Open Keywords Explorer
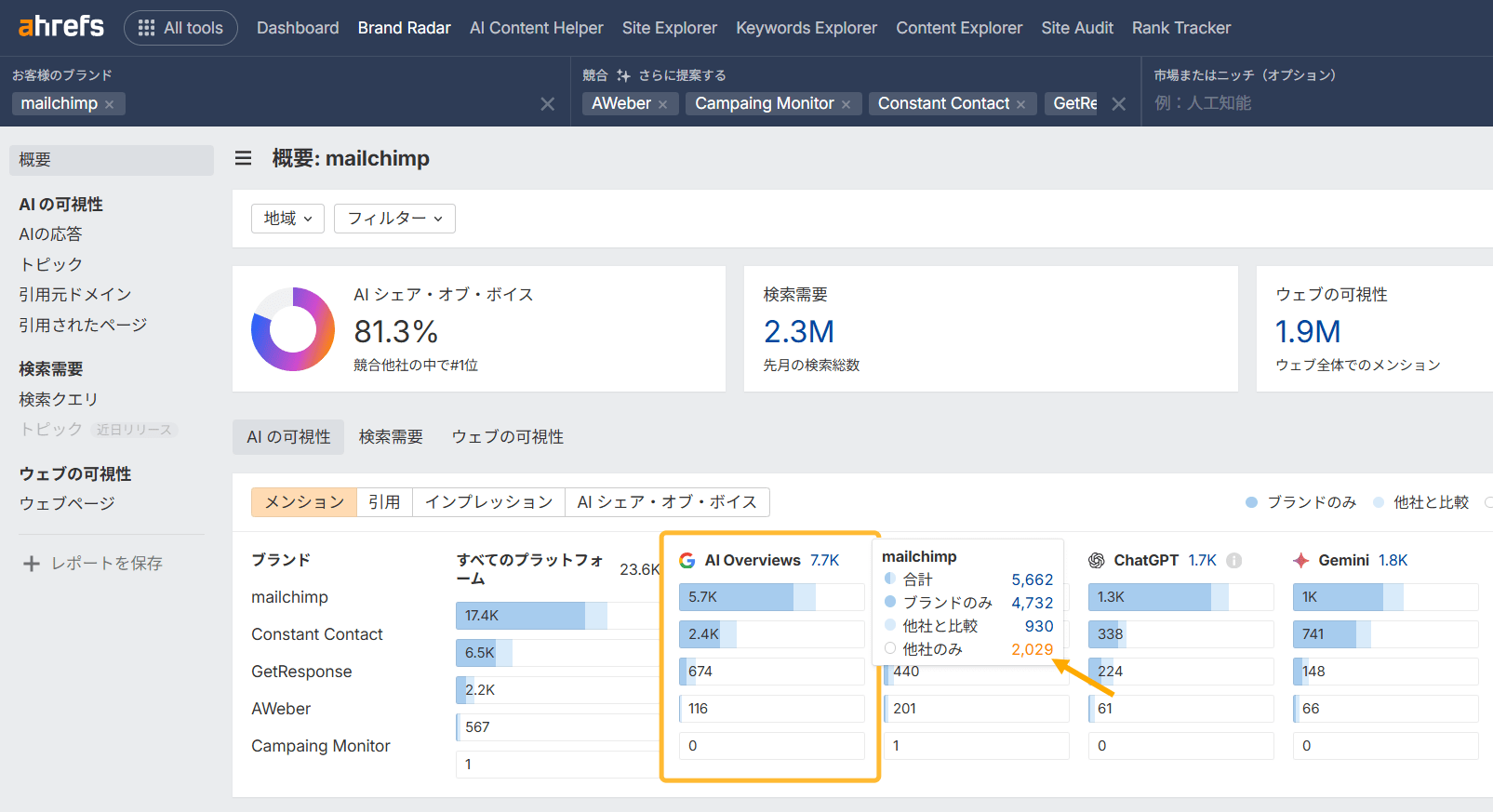This screenshot has width=1493, height=812. [x=806, y=28]
